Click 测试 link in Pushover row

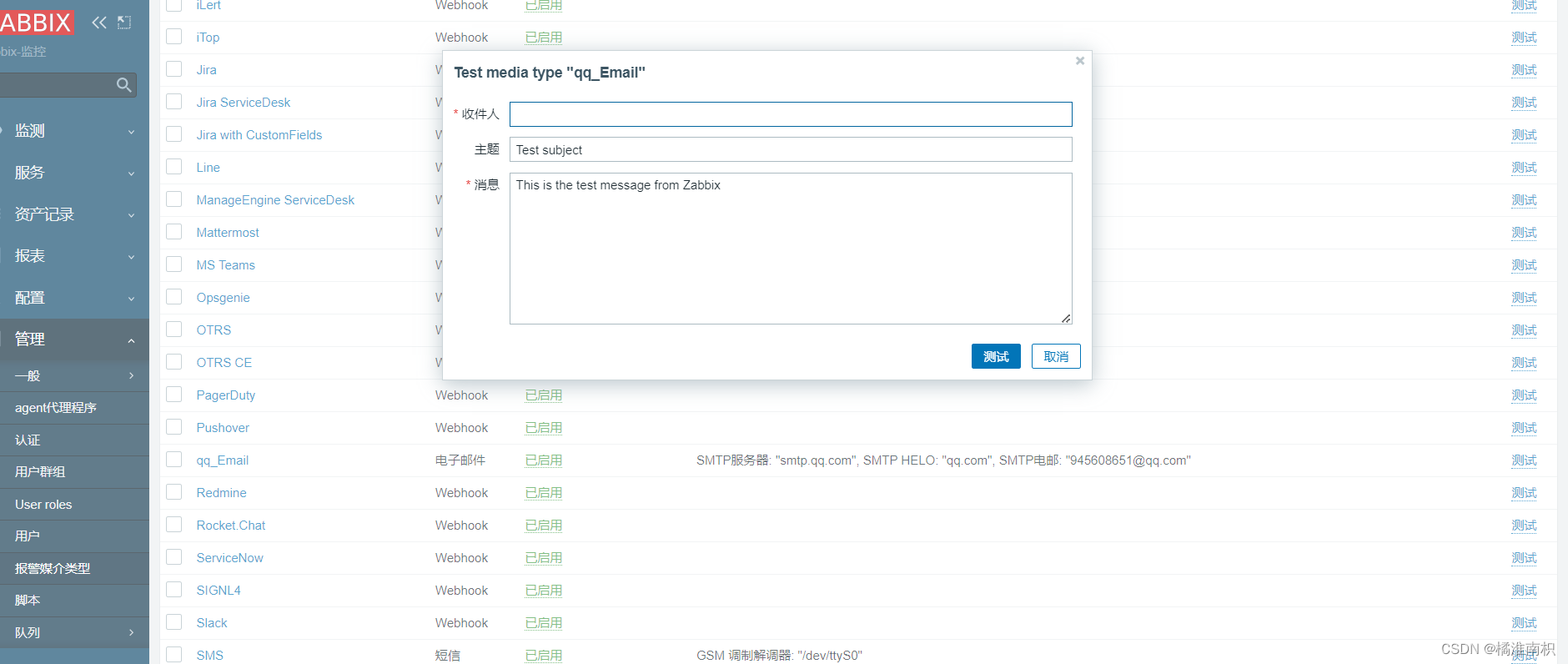(x=1524, y=428)
